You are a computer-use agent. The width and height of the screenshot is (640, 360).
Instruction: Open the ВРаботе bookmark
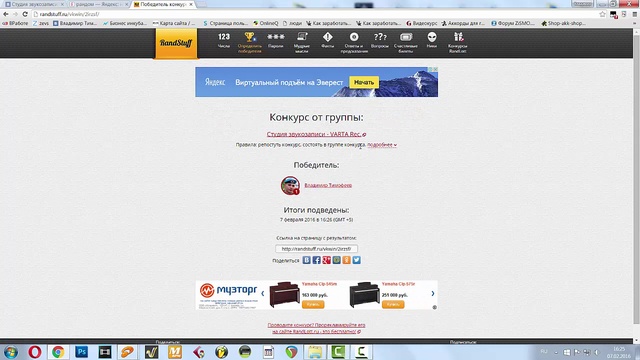pos(15,23)
